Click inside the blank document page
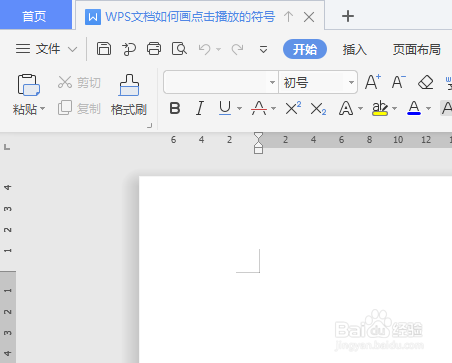This screenshot has width=452, height=363. (x=295, y=269)
